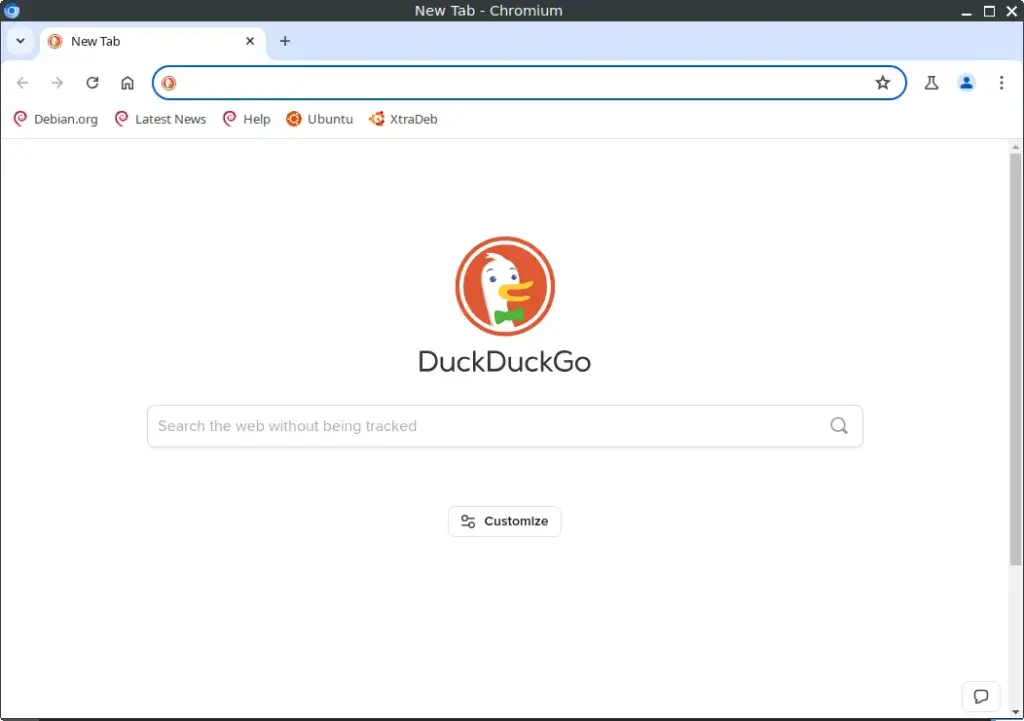Click the Customize button

click(505, 521)
